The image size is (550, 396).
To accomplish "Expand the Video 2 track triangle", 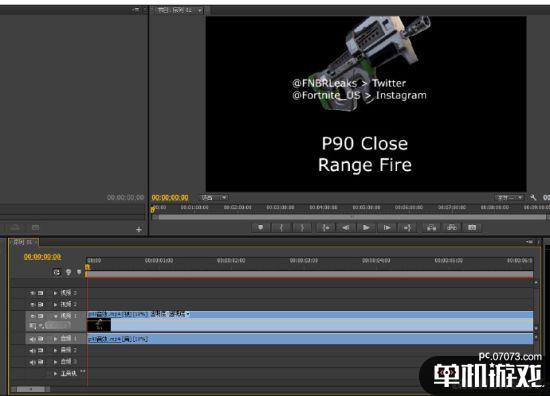I will [55, 304].
